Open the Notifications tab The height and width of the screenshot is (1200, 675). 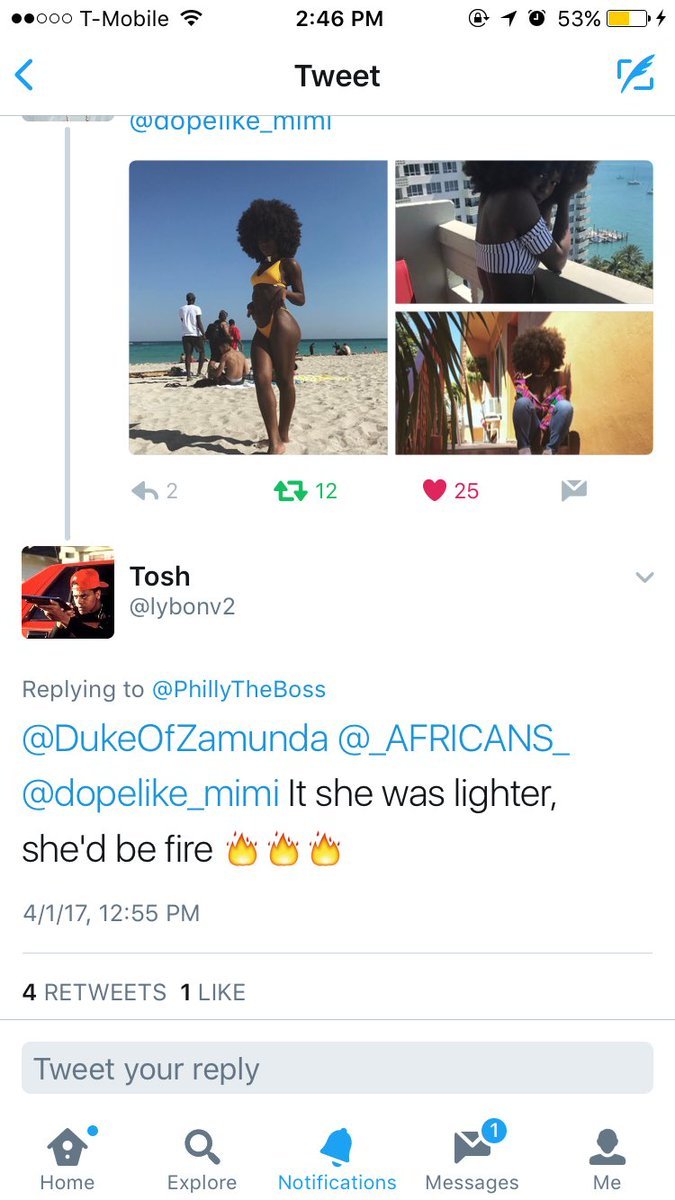(337, 1158)
